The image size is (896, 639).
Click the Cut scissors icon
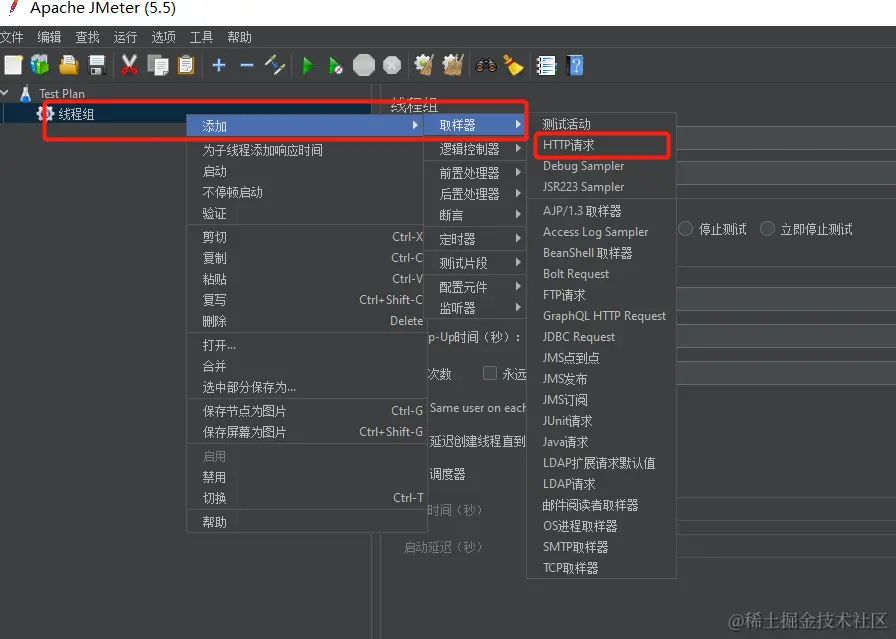[129, 65]
